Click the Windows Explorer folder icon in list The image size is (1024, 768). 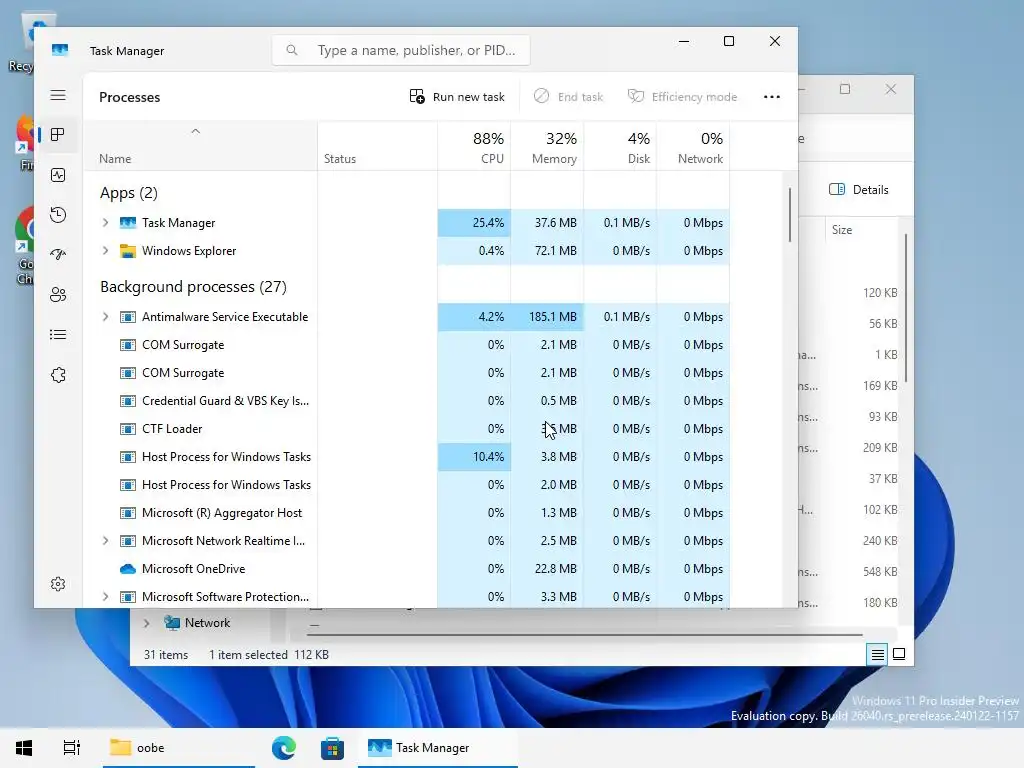click(128, 251)
